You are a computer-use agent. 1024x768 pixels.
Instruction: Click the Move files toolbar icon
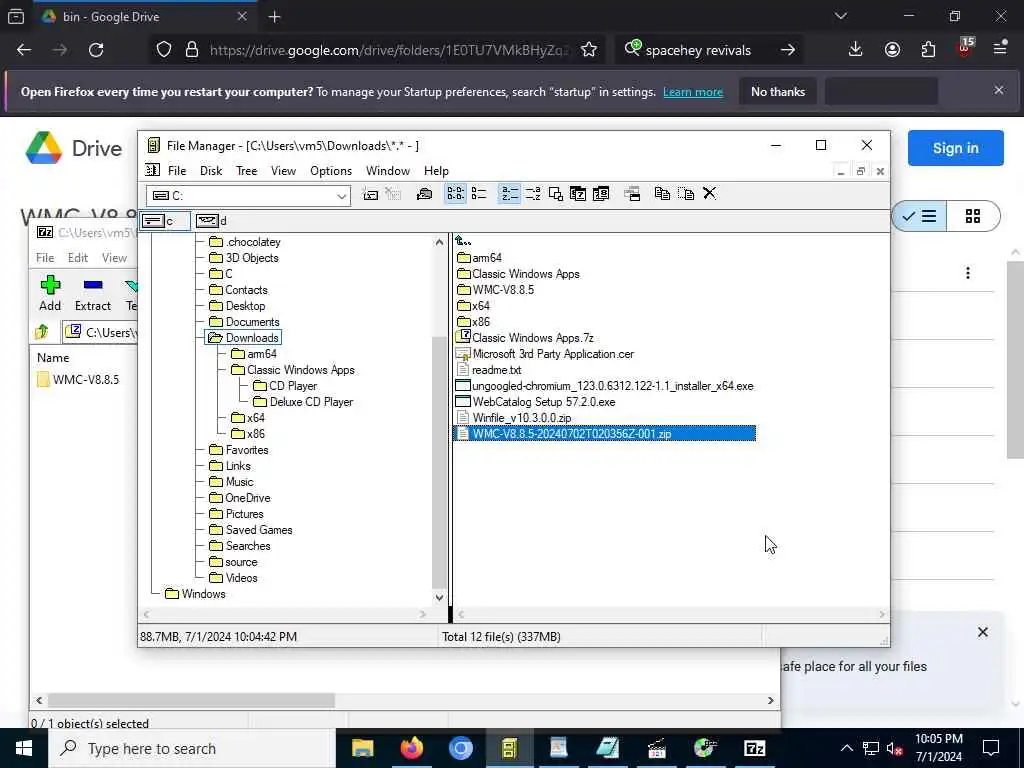[x=686, y=194]
